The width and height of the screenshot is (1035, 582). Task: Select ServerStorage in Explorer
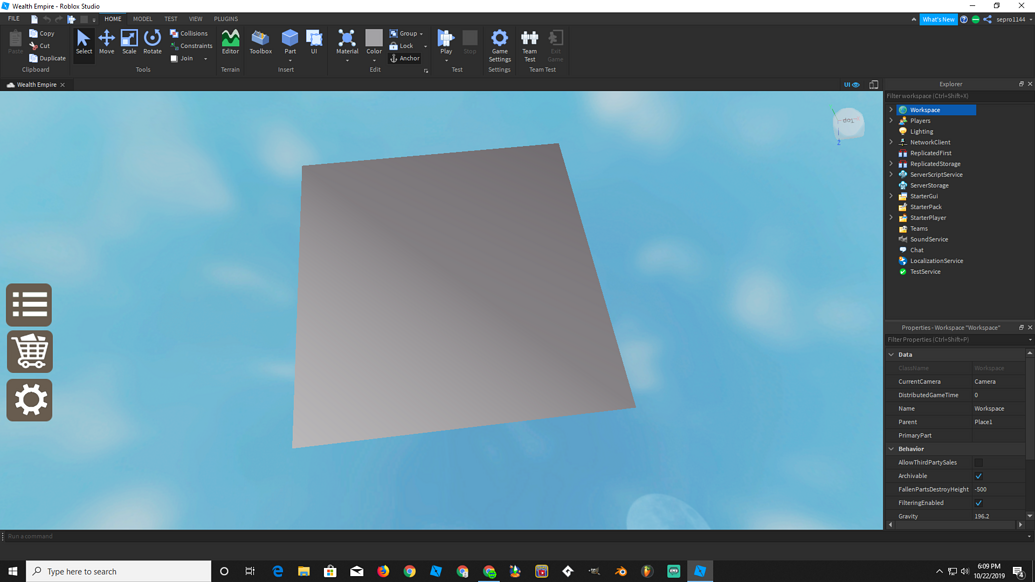pyautogui.click(x=929, y=185)
